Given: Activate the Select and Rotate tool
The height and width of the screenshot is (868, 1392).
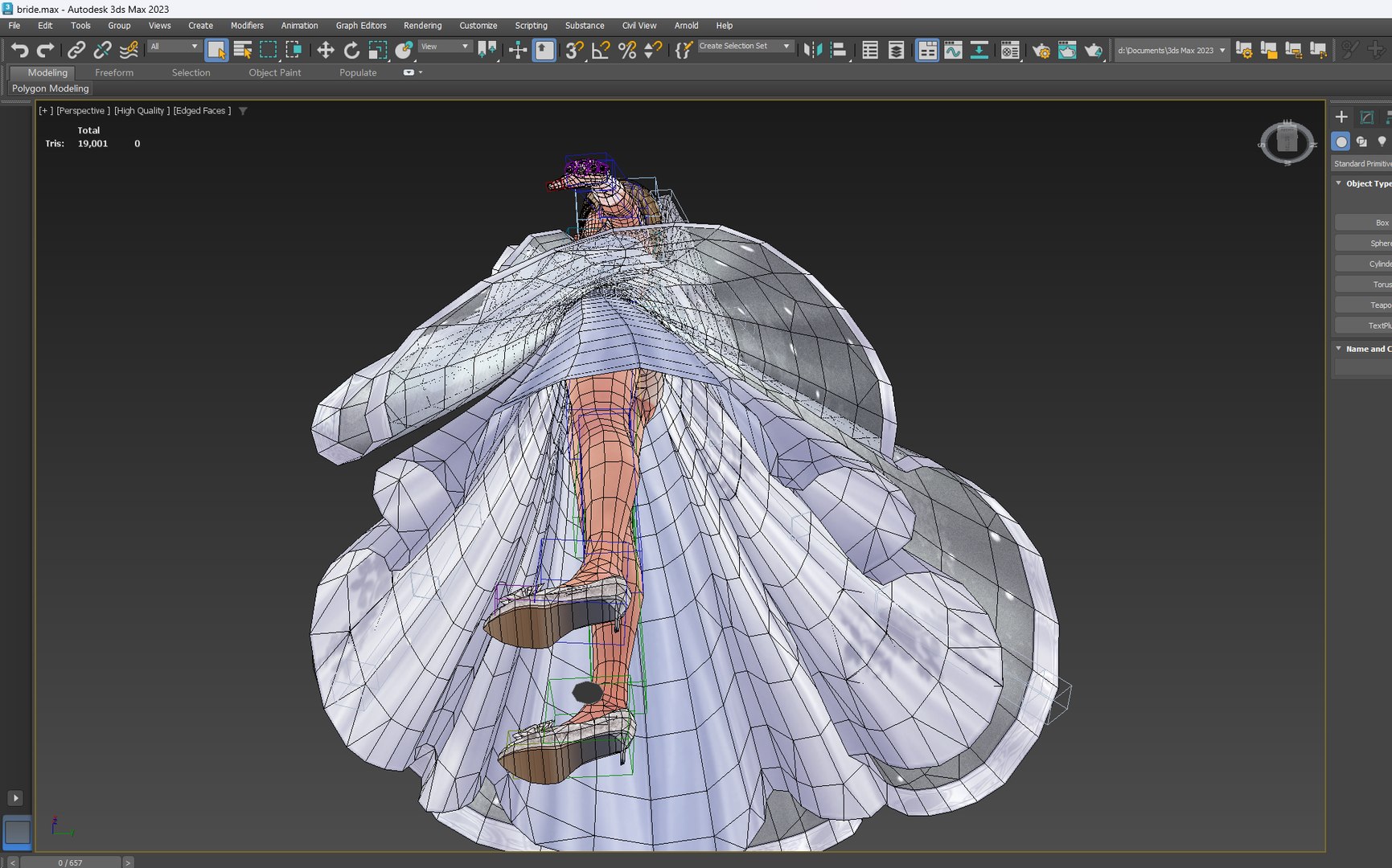Looking at the screenshot, I should click(x=351, y=51).
